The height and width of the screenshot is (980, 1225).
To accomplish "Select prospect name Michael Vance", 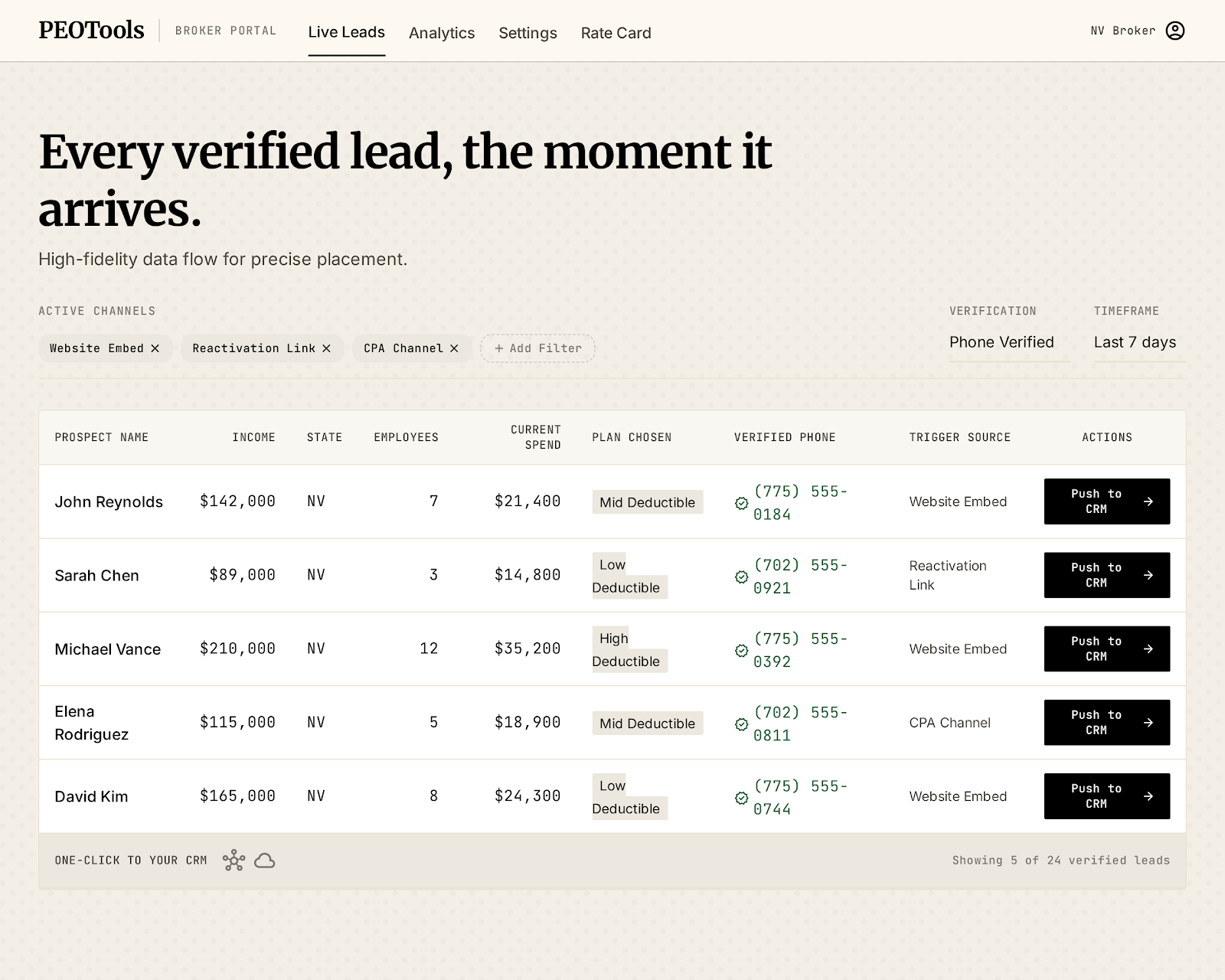I will pos(108,649).
